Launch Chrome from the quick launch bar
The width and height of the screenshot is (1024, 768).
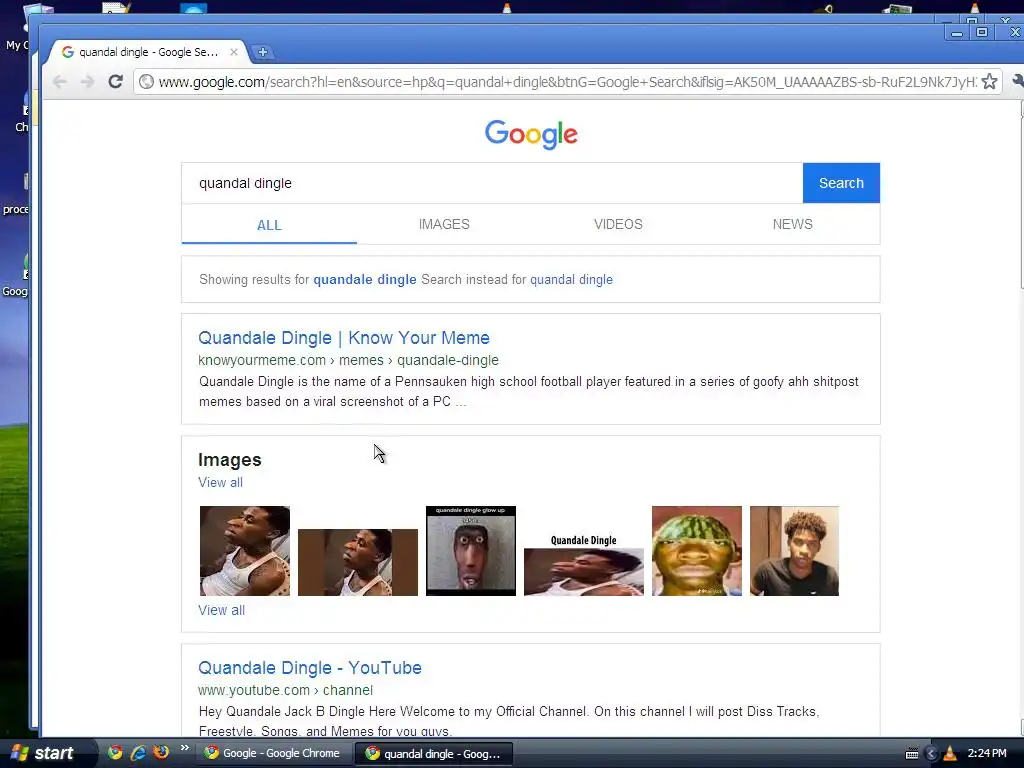pos(116,752)
